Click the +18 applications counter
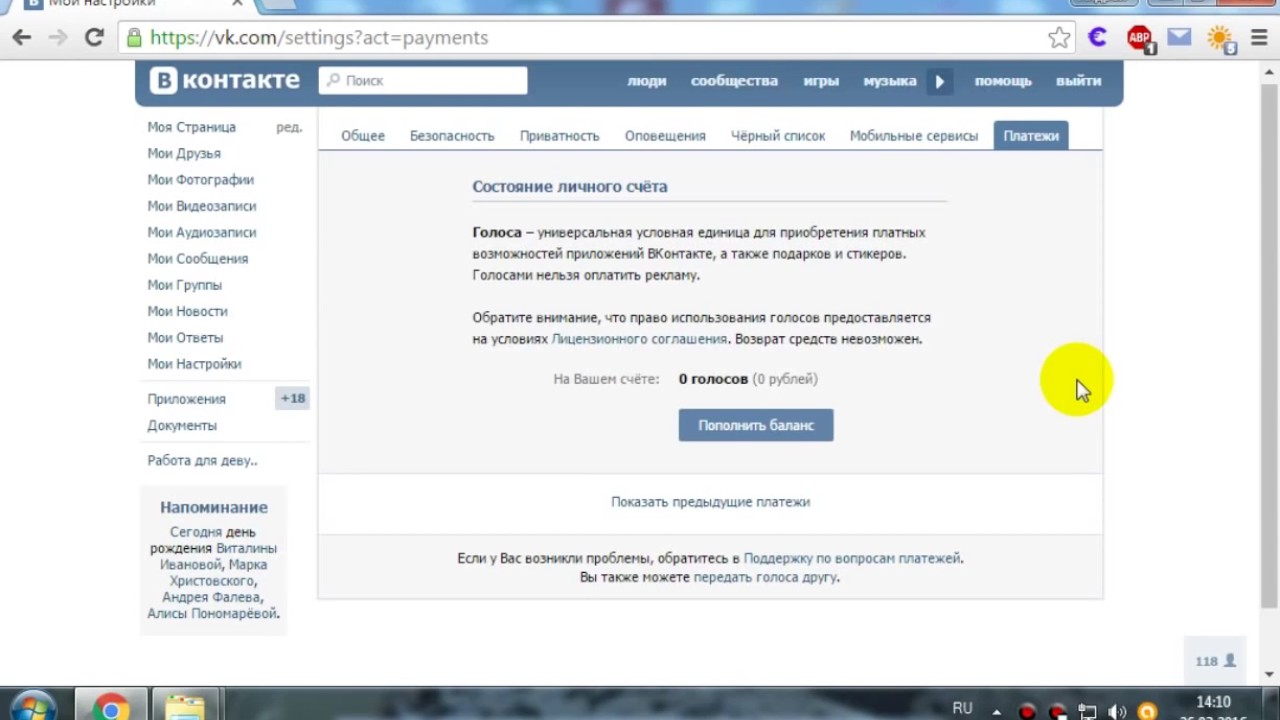The width and height of the screenshot is (1280, 720). click(292, 398)
